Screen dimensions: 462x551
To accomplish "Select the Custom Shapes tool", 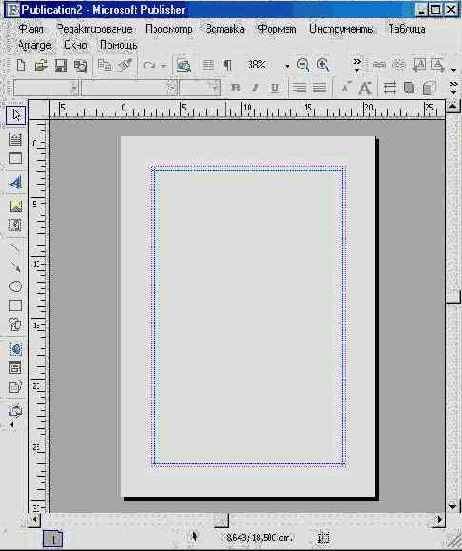I will tap(15, 324).
